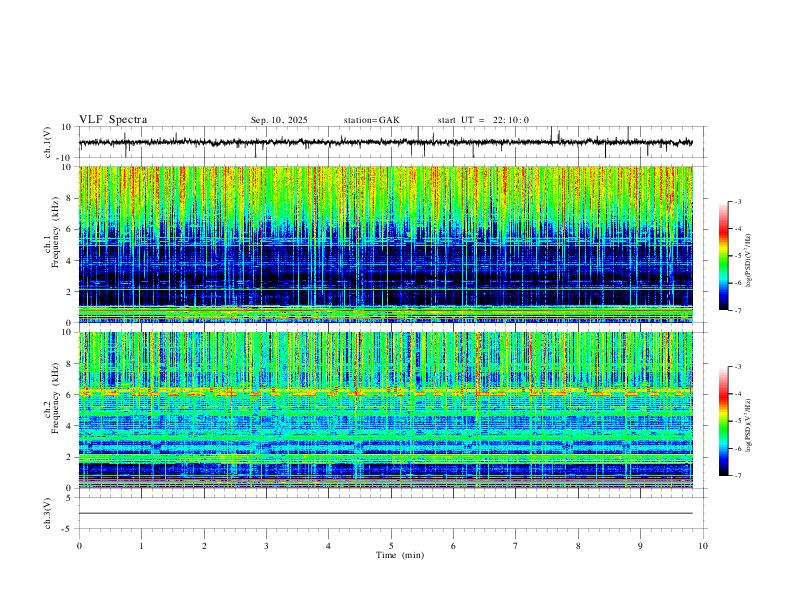Click the "Time (min)" axis title
The height and width of the screenshot is (612, 792).
click(400, 555)
